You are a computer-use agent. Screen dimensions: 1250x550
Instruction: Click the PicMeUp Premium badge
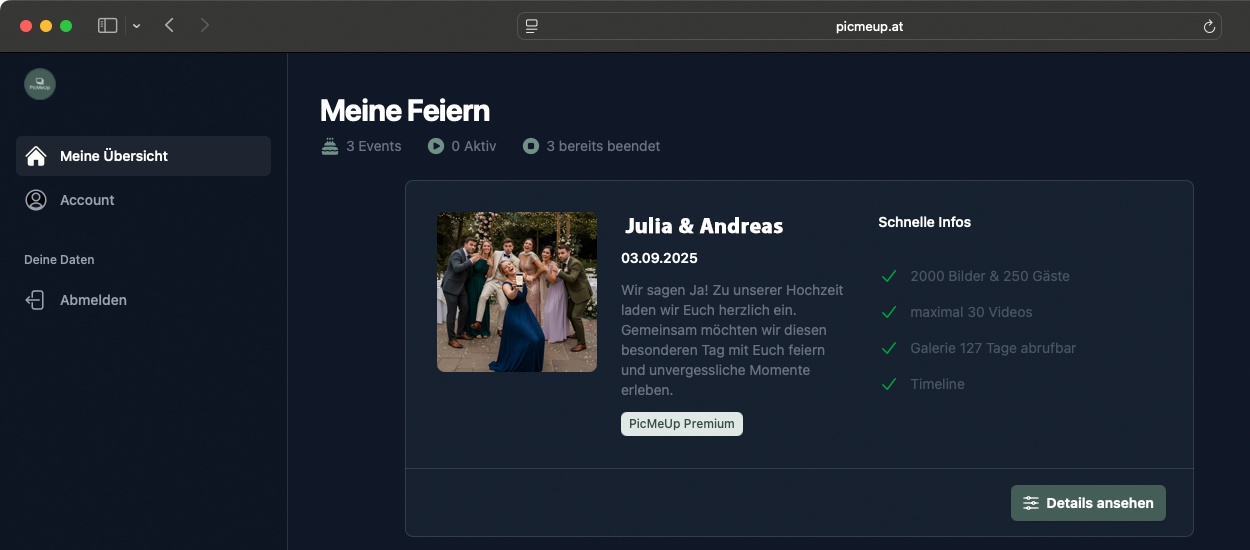pyautogui.click(x=681, y=424)
